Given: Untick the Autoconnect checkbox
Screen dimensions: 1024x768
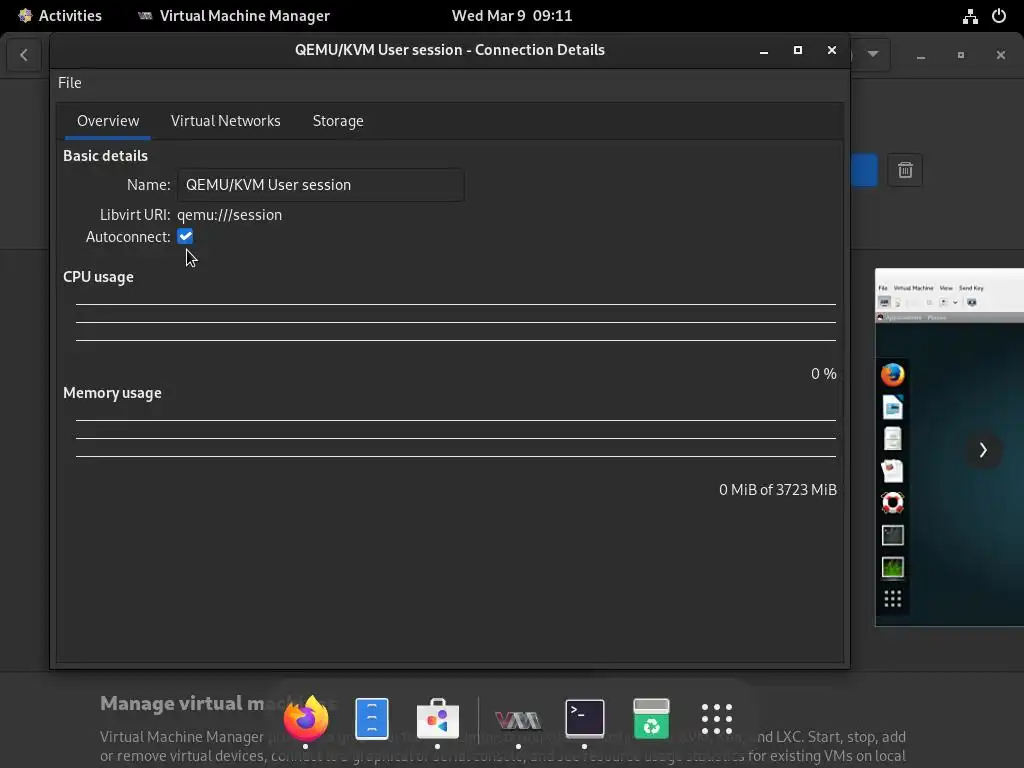Looking at the screenshot, I should click(x=185, y=236).
